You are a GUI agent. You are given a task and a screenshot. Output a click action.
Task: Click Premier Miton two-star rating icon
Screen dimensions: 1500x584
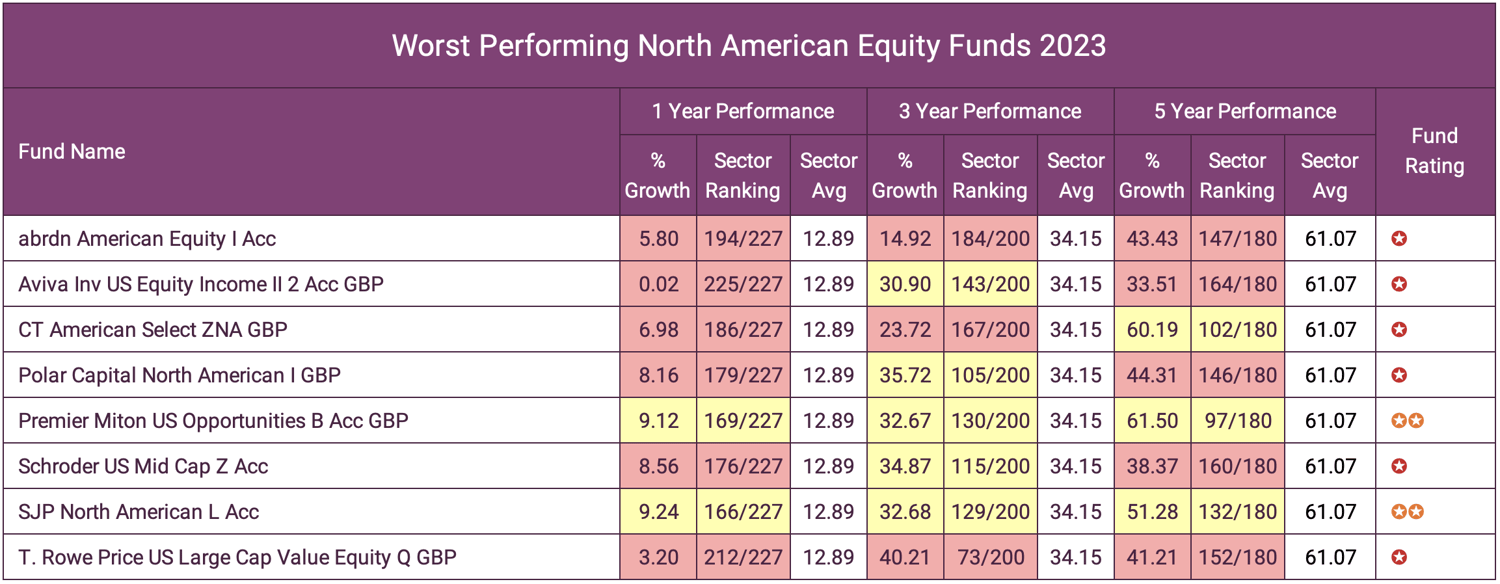click(1408, 421)
